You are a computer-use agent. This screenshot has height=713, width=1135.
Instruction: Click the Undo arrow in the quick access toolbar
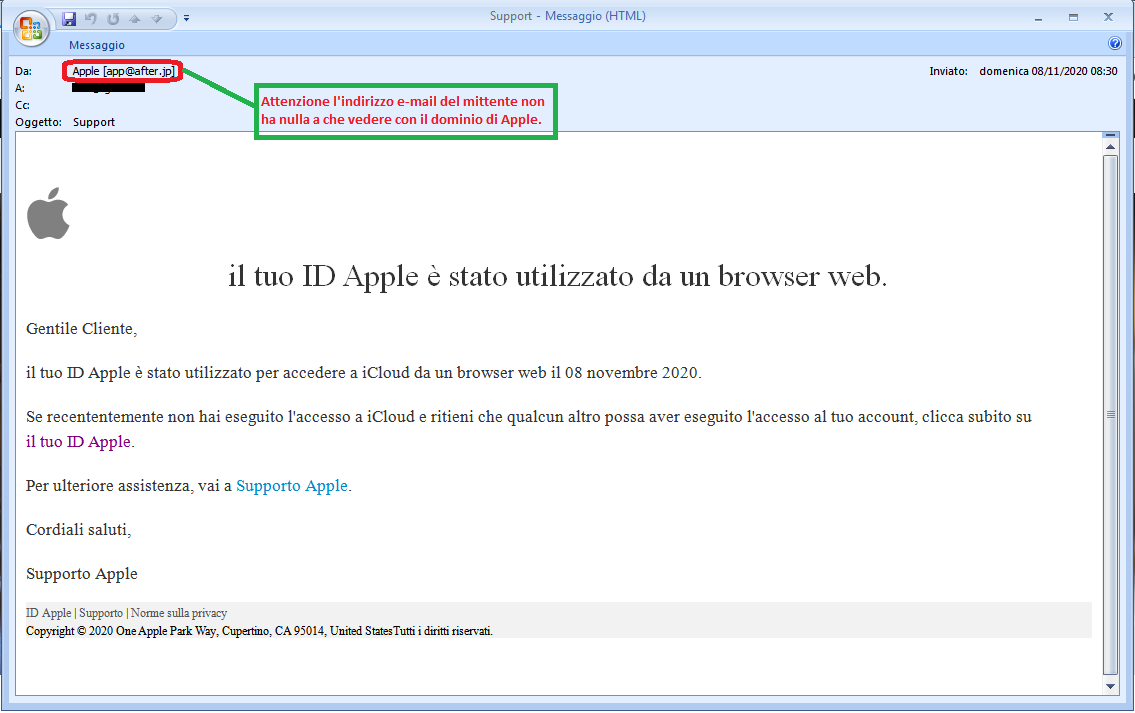pos(91,19)
